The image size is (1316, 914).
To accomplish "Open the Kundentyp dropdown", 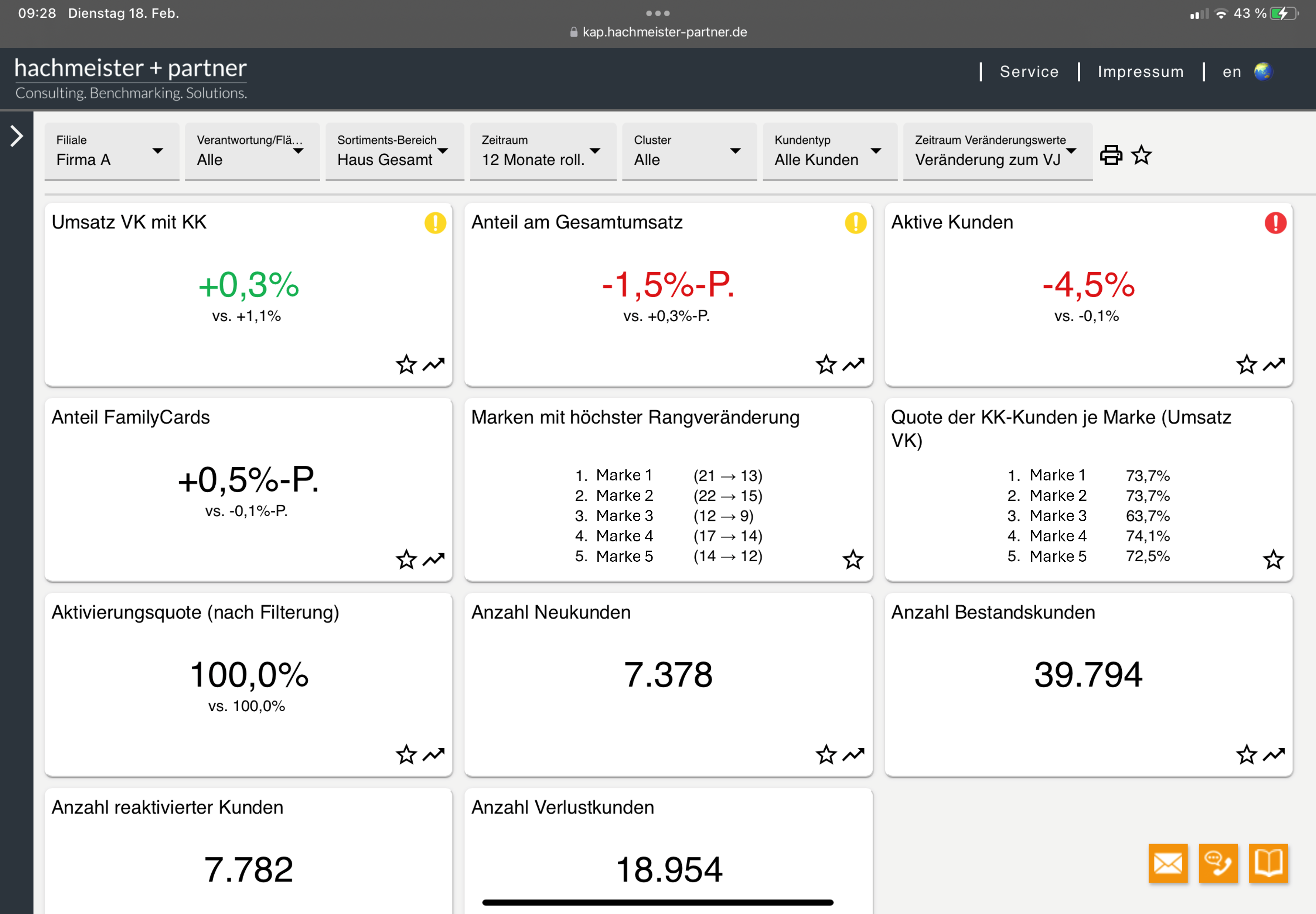I will pyautogui.click(x=829, y=151).
